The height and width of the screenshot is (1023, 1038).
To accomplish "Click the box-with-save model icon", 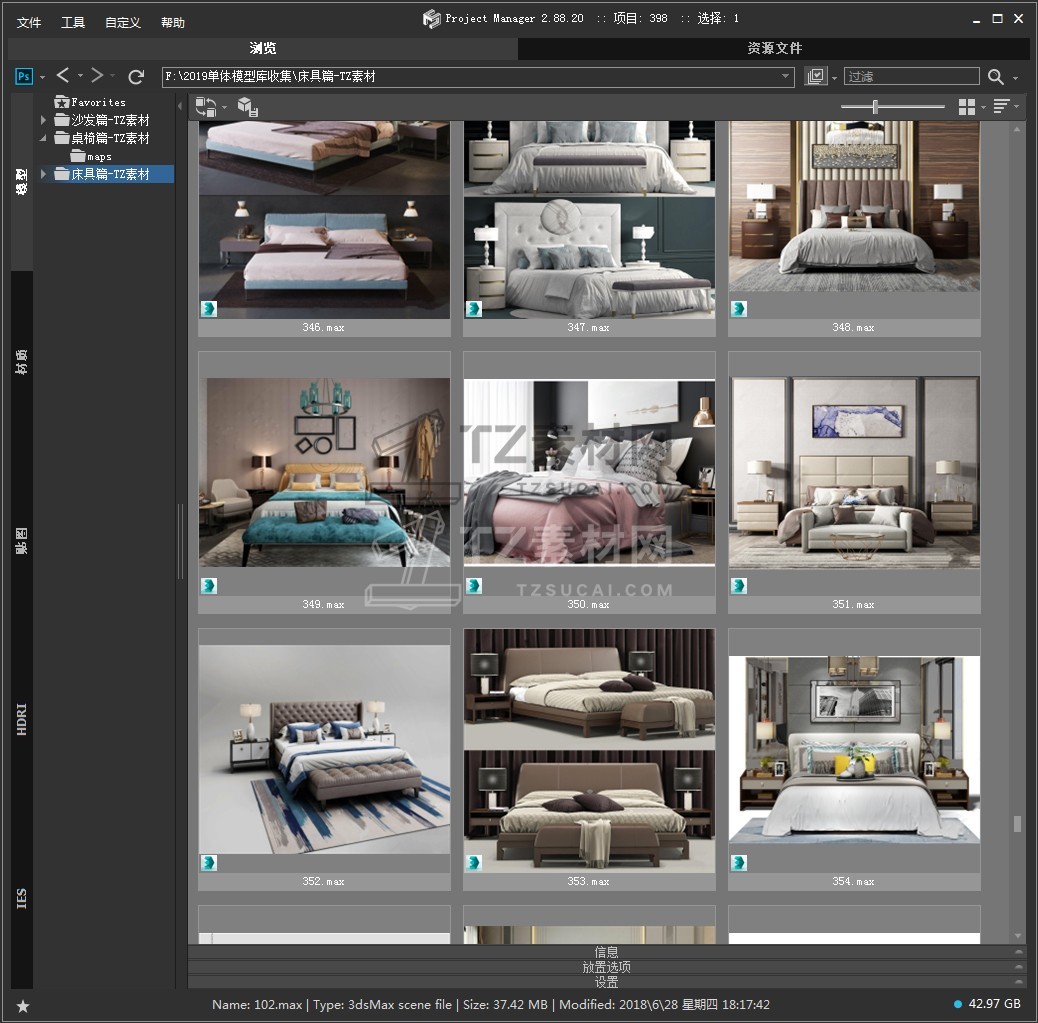I will pyautogui.click(x=247, y=106).
